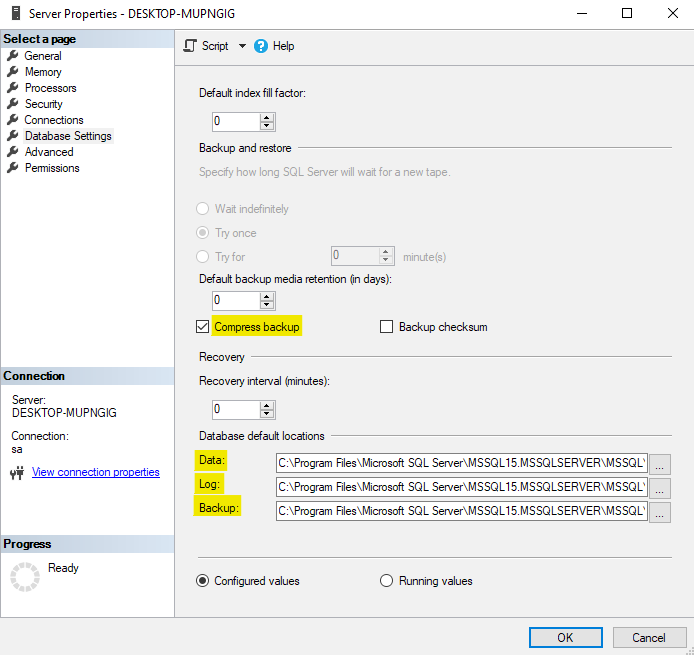Click the wrench icon next to General
This screenshot has width=694, height=655.
coord(13,56)
